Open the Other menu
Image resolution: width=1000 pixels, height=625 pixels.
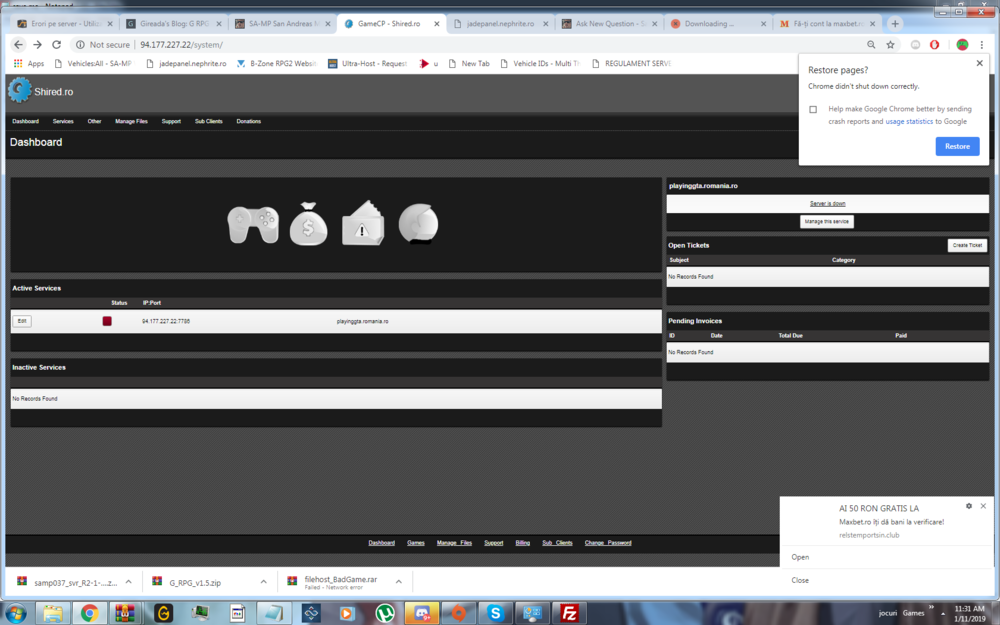(94, 121)
